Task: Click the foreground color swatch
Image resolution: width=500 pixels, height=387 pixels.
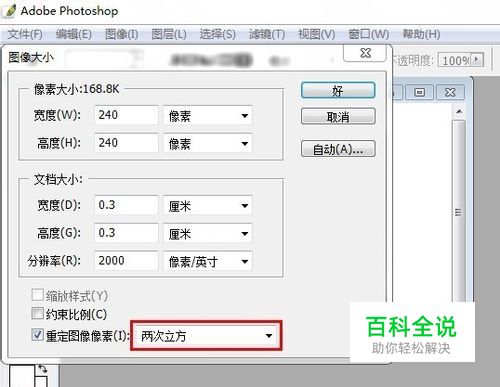Action: pos(22,376)
